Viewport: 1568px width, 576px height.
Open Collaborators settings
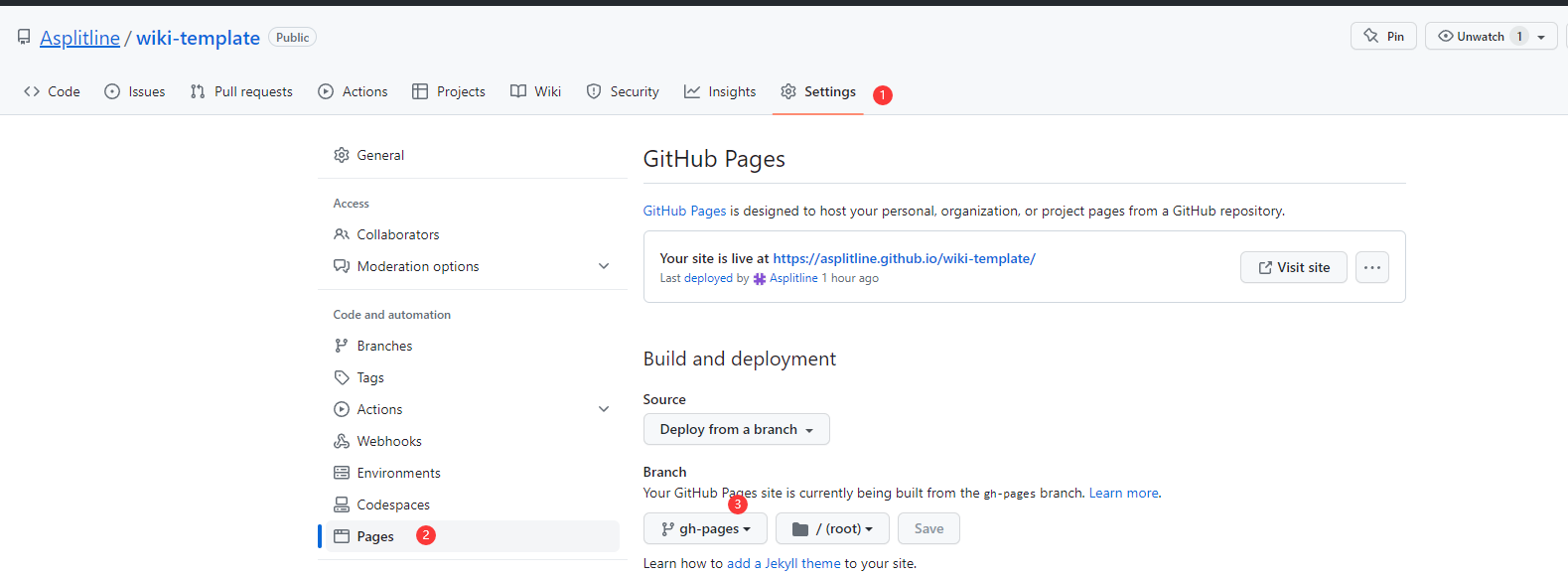click(473, 234)
